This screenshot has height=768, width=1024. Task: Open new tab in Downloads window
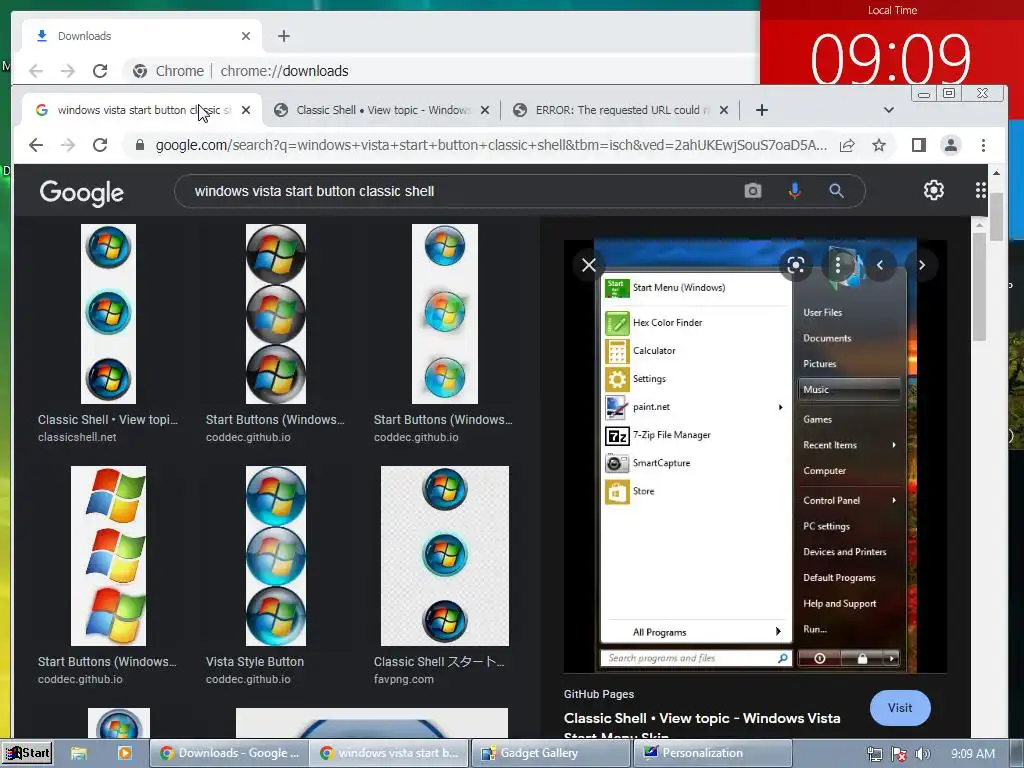(283, 36)
